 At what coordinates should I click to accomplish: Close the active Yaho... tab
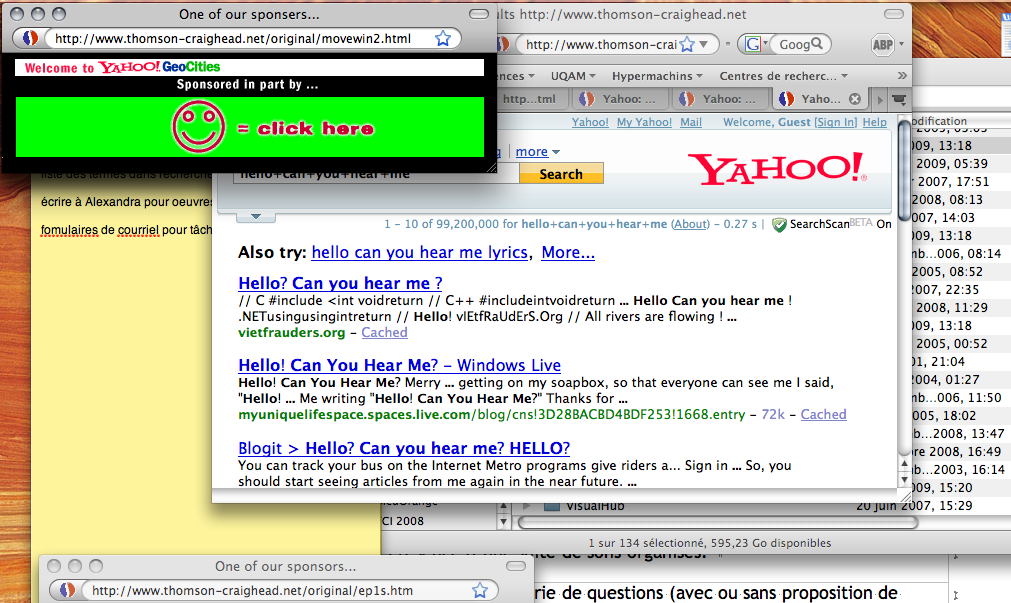pyautogui.click(x=855, y=99)
